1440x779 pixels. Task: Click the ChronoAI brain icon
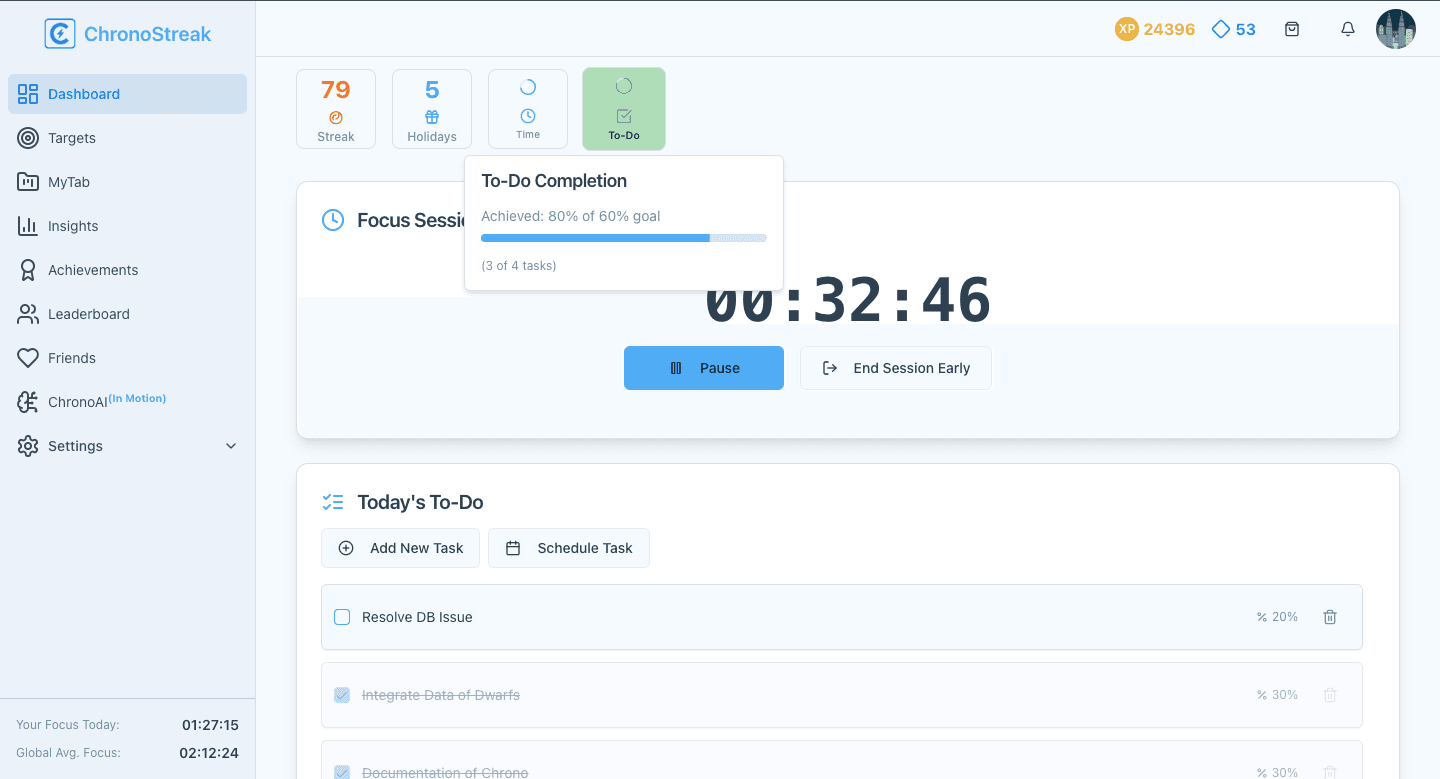click(28, 402)
